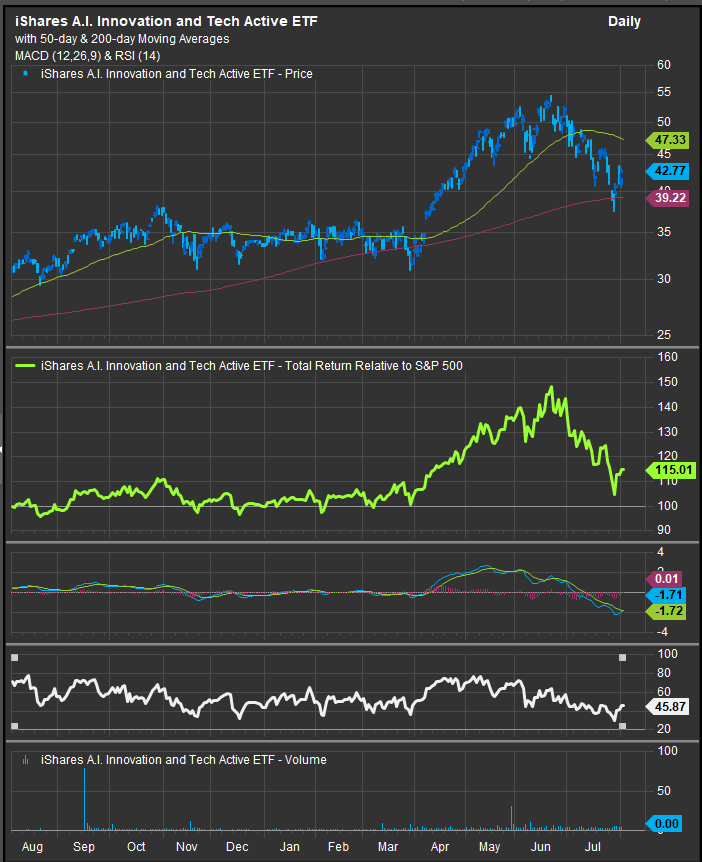702x862 pixels.
Task: Click the 'May' month label on the time axis
Action: [x=489, y=847]
